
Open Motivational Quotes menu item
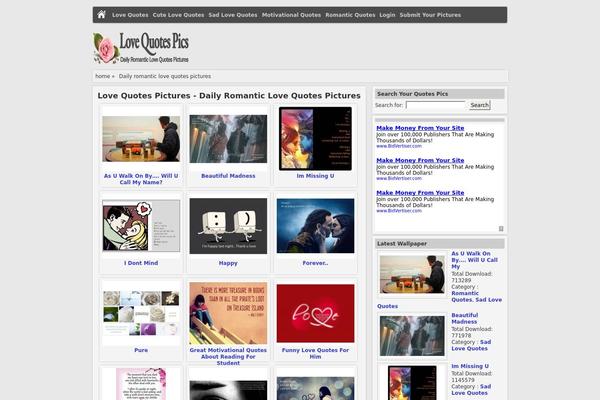[291, 15]
